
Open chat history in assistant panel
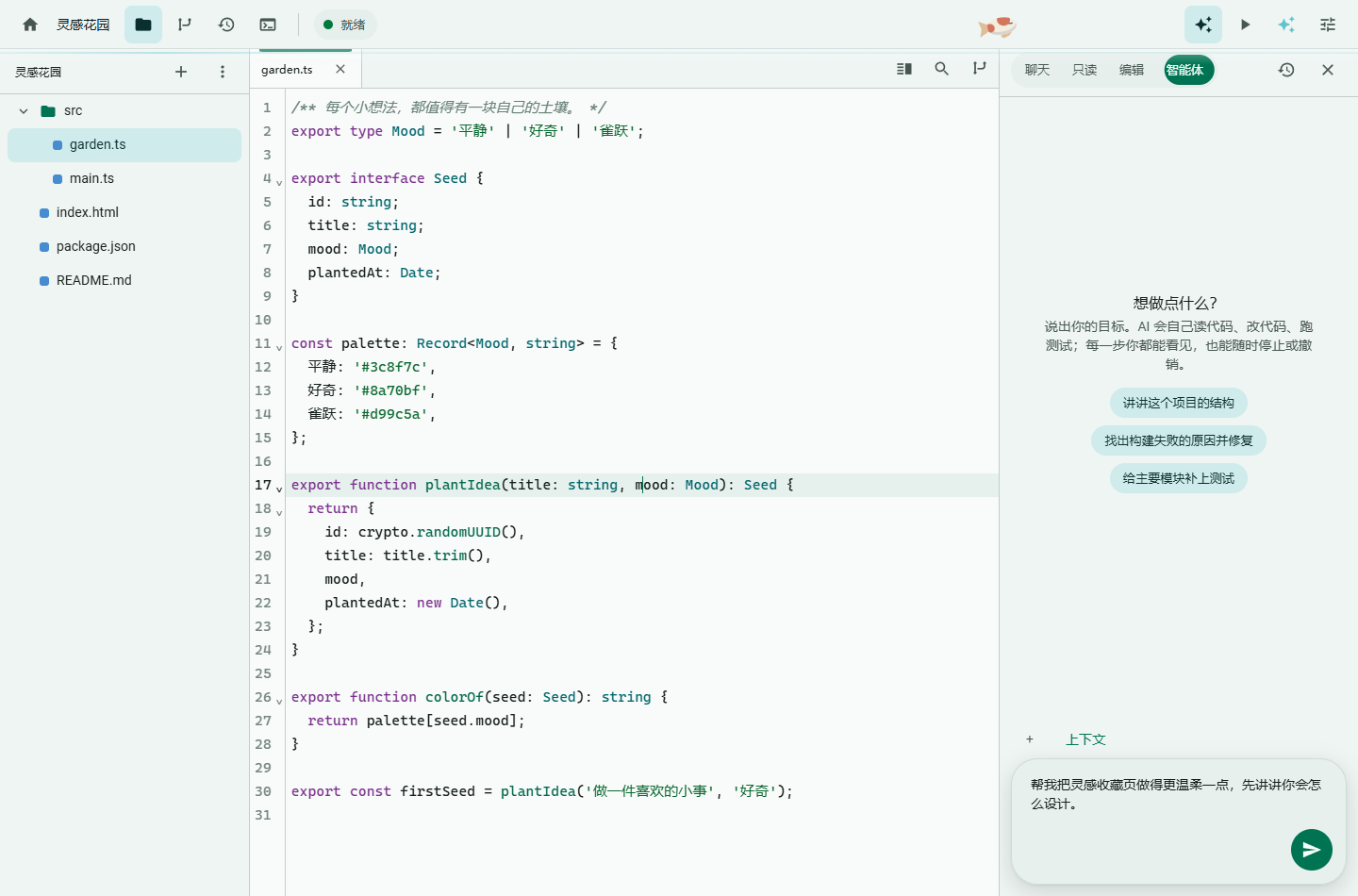click(1286, 70)
